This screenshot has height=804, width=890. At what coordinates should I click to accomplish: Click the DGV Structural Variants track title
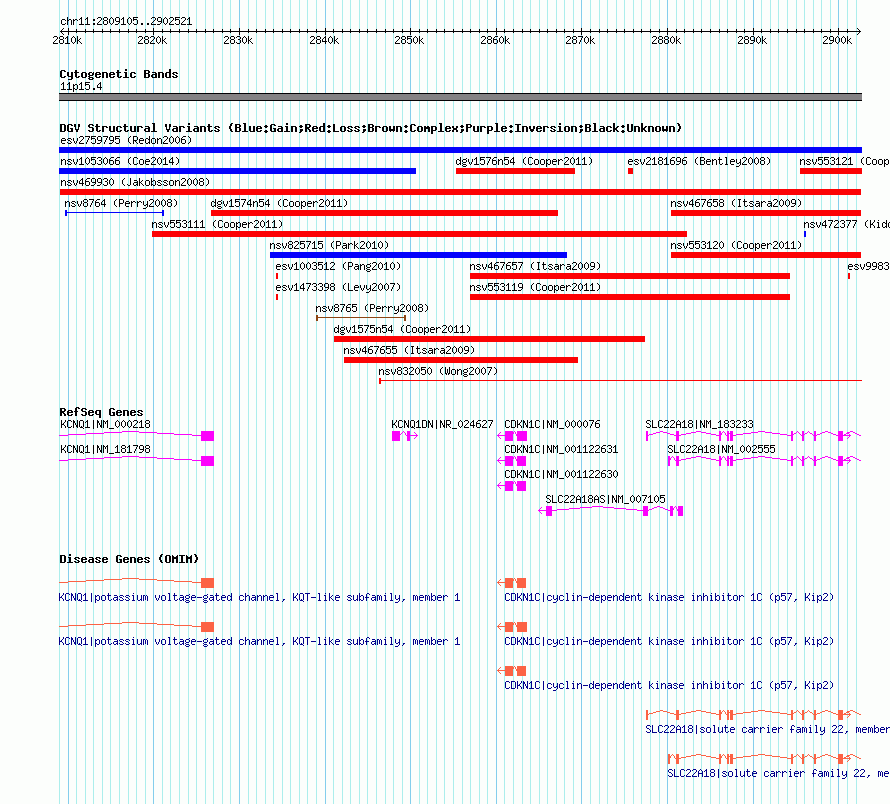coord(370,128)
